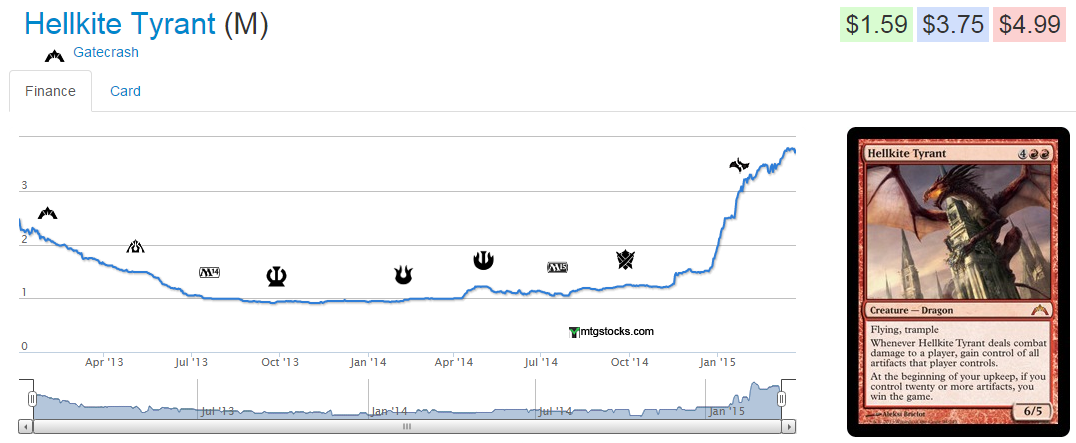Open the Finance tab

pyautogui.click(x=50, y=91)
